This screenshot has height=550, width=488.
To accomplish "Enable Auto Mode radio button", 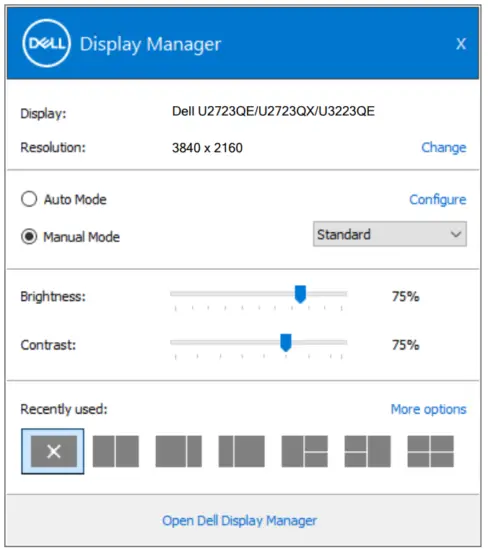I will pyautogui.click(x=29, y=199).
